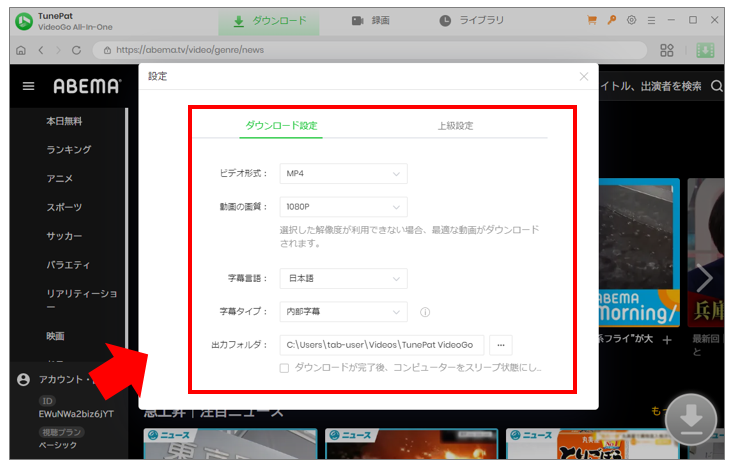Navigate back with the left arrow

tap(41, 50)
